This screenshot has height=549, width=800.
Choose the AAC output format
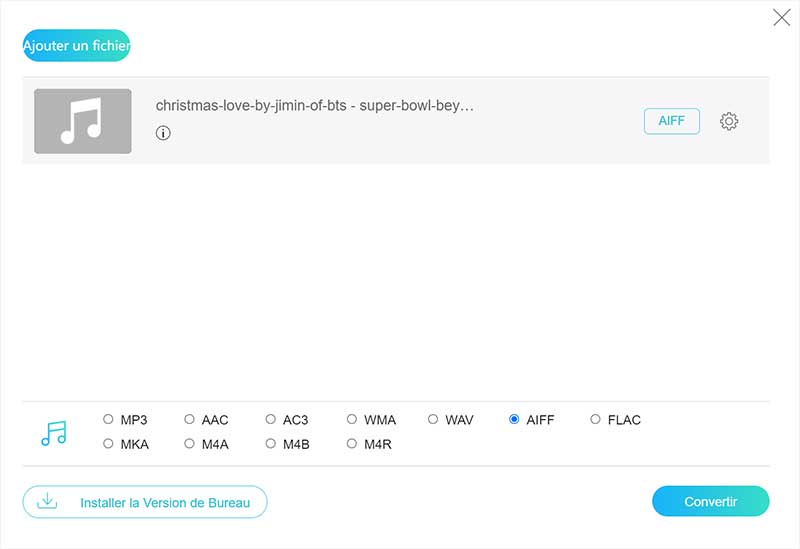[x=189, y=420]
